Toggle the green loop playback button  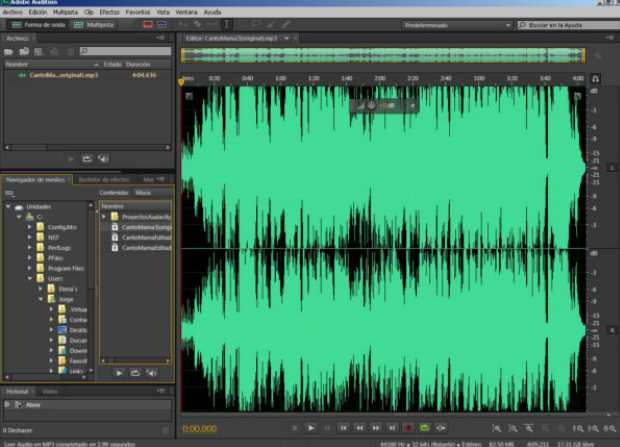point(424,428)
